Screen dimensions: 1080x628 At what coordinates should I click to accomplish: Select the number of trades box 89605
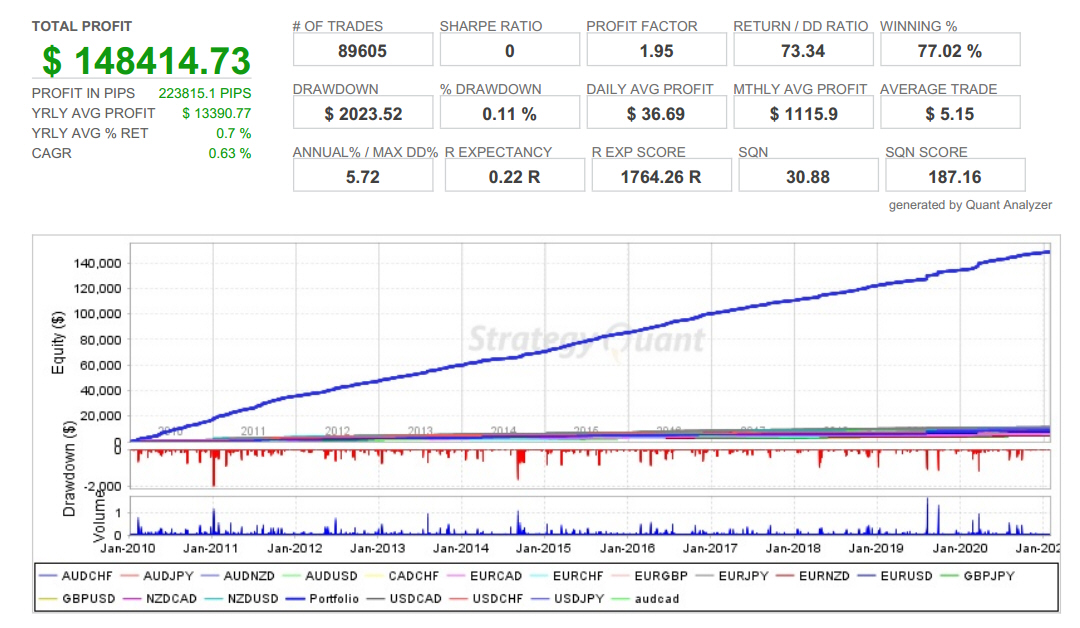(363, 51)
